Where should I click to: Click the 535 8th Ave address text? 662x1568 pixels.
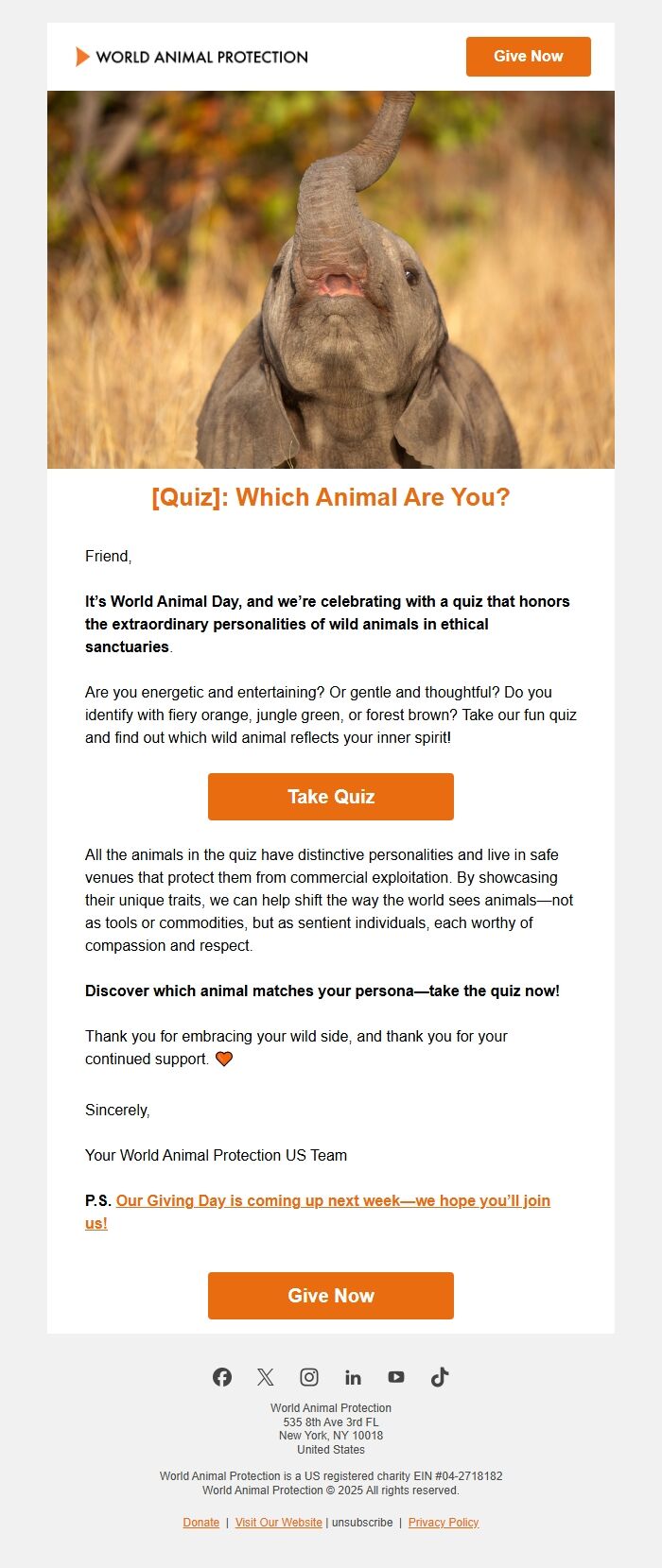331,1422
